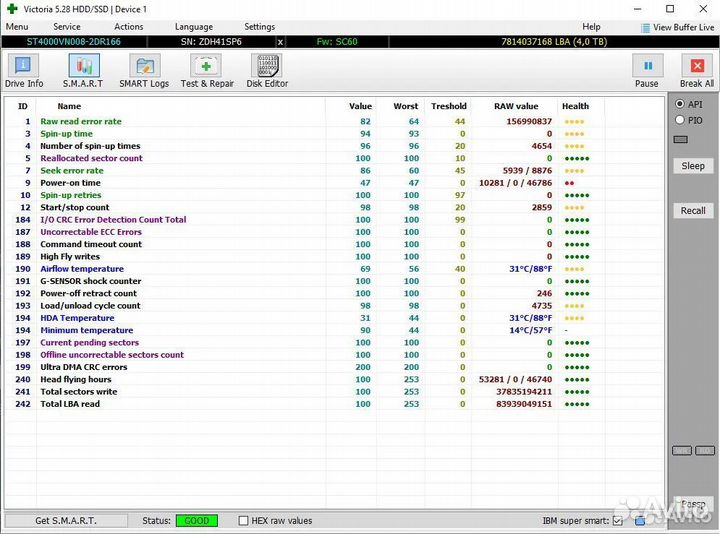Switch to Test & Repair view
The height and width of the screenshot is (534, 720).
point(207,71)
